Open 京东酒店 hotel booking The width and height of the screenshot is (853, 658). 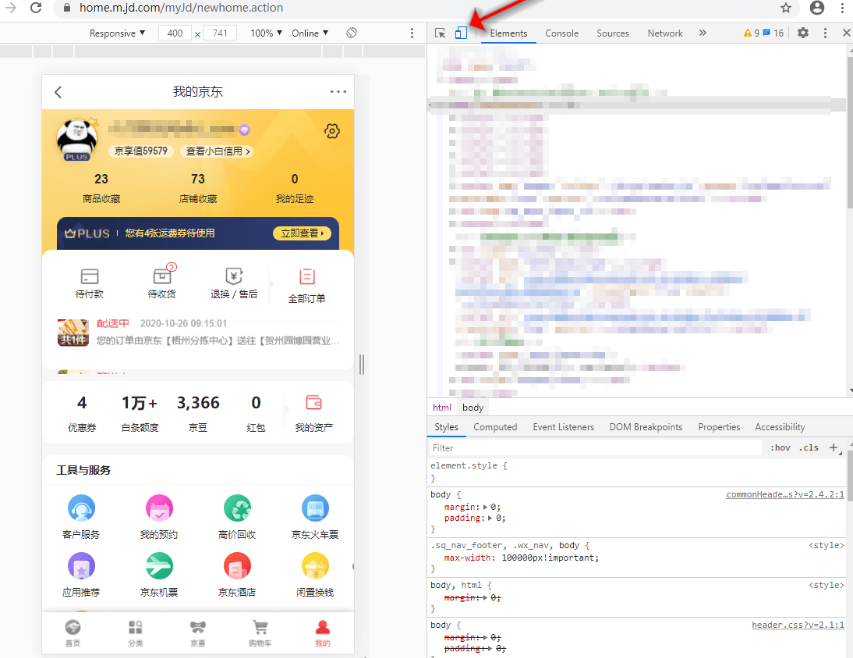[x=237, y=575]
